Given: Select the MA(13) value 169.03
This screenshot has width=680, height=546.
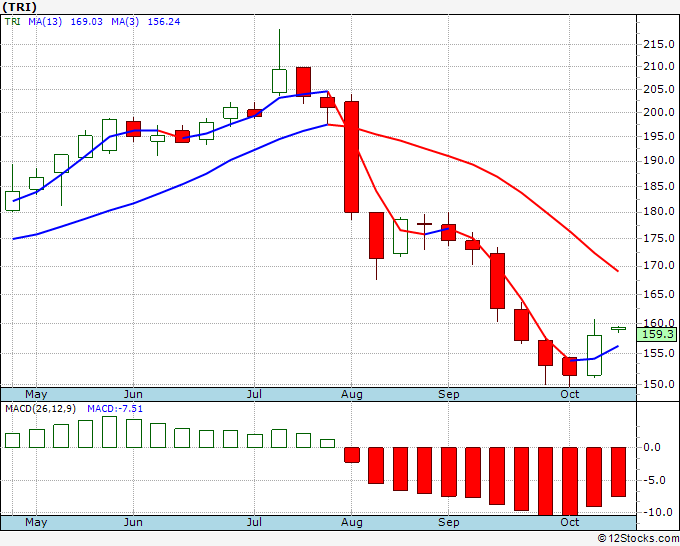Looking at the screenshot, I should [86, 22].
